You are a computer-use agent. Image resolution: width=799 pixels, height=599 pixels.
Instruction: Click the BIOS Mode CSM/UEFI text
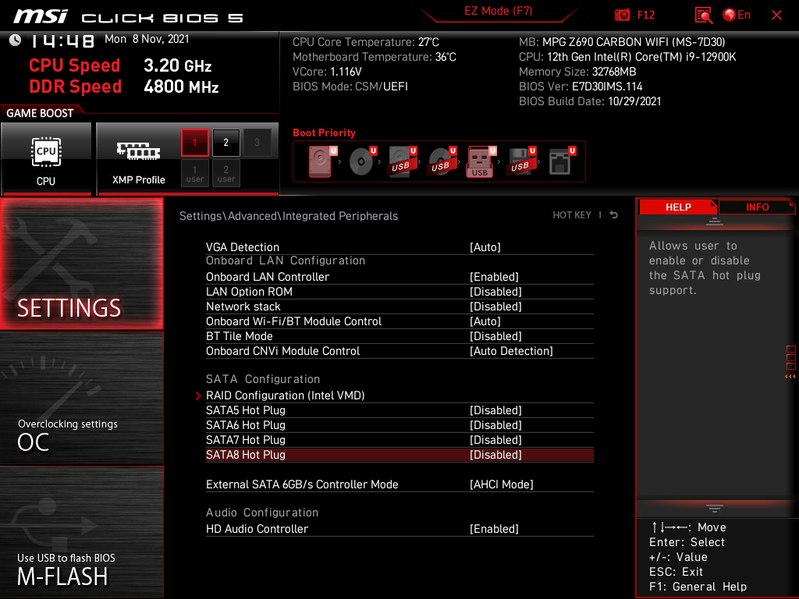coord(350,87)
